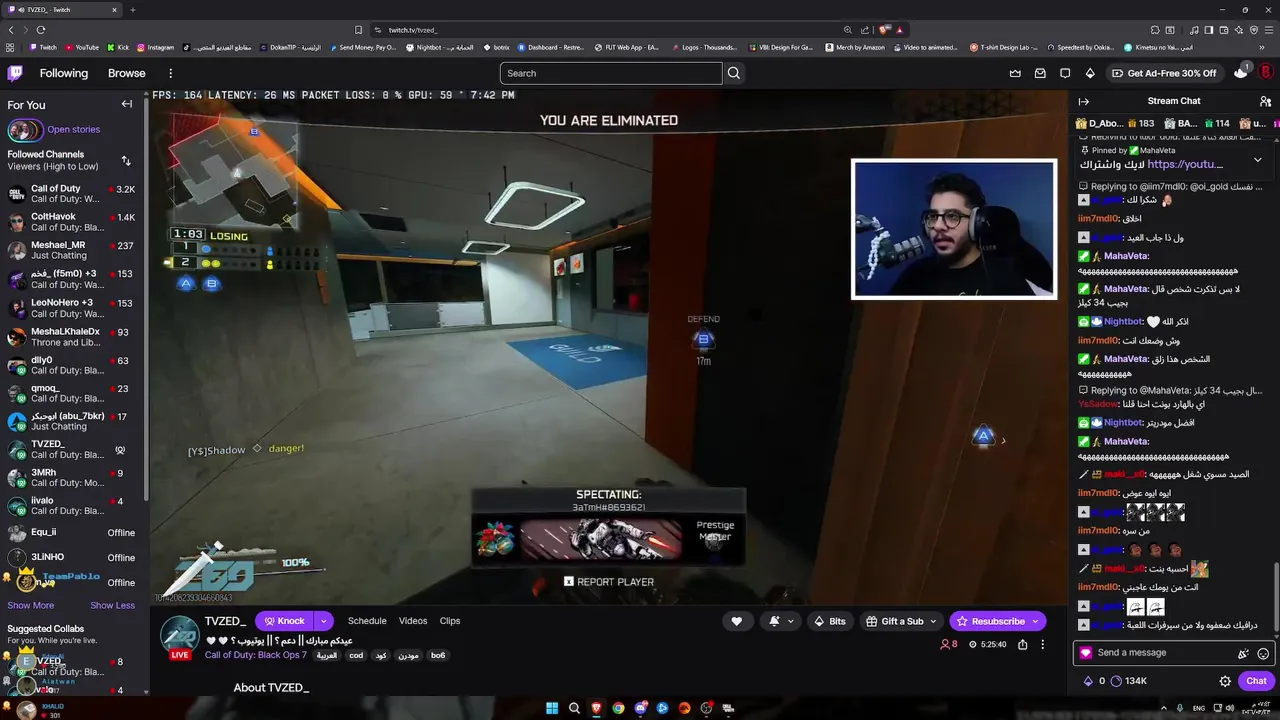Viewport: 1280px width, 720px height.
Task: Open the emote picker in the chat box
Action: [1263, 653]
